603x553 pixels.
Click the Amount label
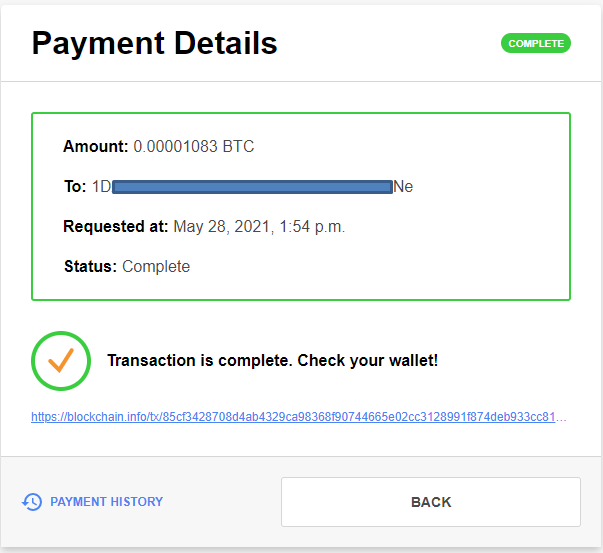pos(96,147)
